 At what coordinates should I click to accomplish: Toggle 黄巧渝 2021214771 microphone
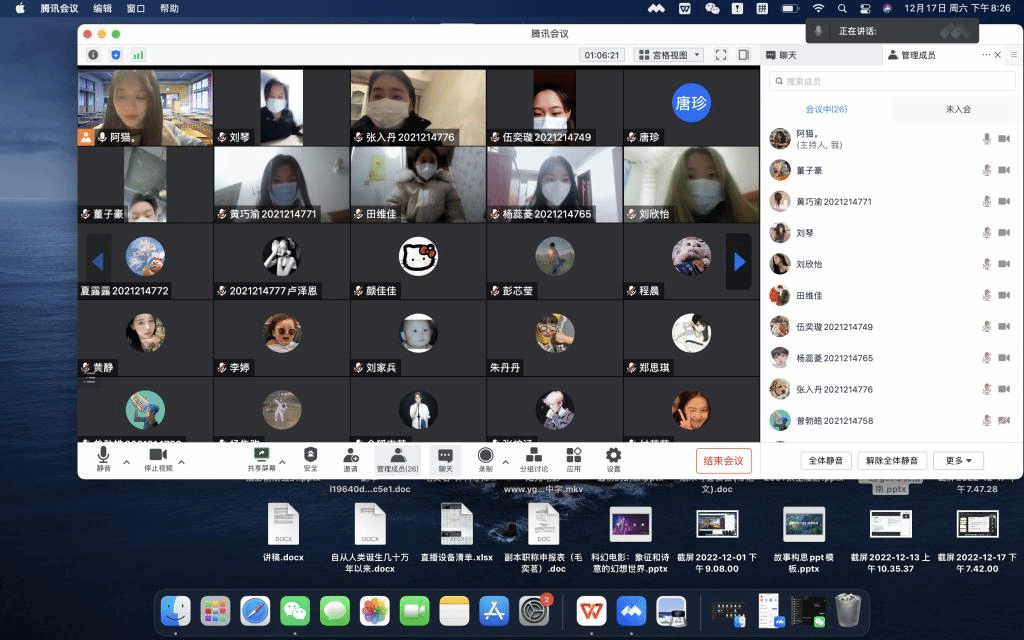[987, 201]
